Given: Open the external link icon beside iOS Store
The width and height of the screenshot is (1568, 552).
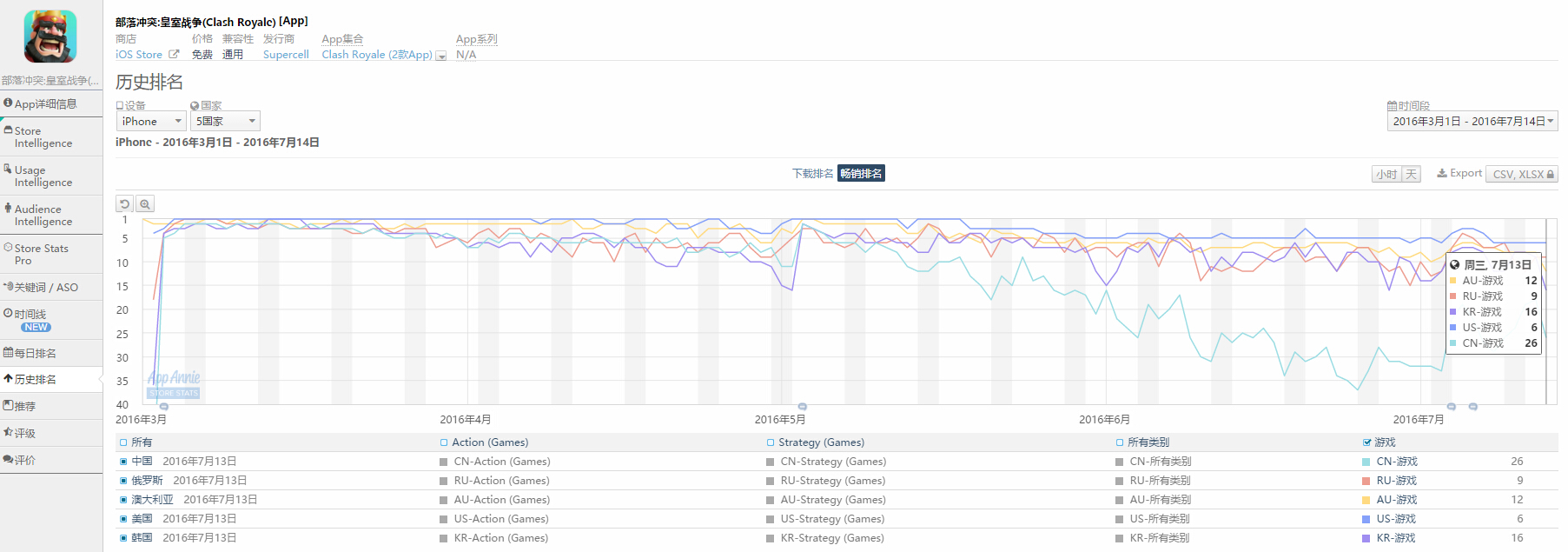Looking at the screenshot, I should click(174, 54).
